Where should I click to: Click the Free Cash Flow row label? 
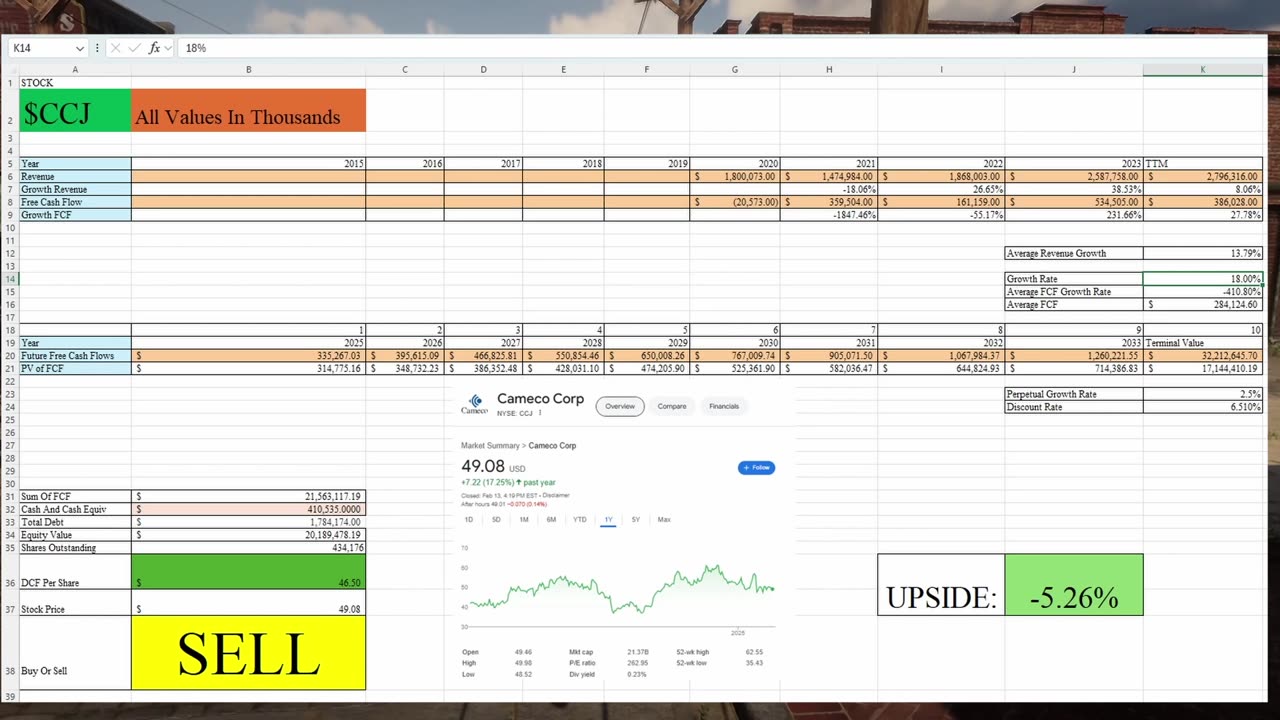point(75,202)
